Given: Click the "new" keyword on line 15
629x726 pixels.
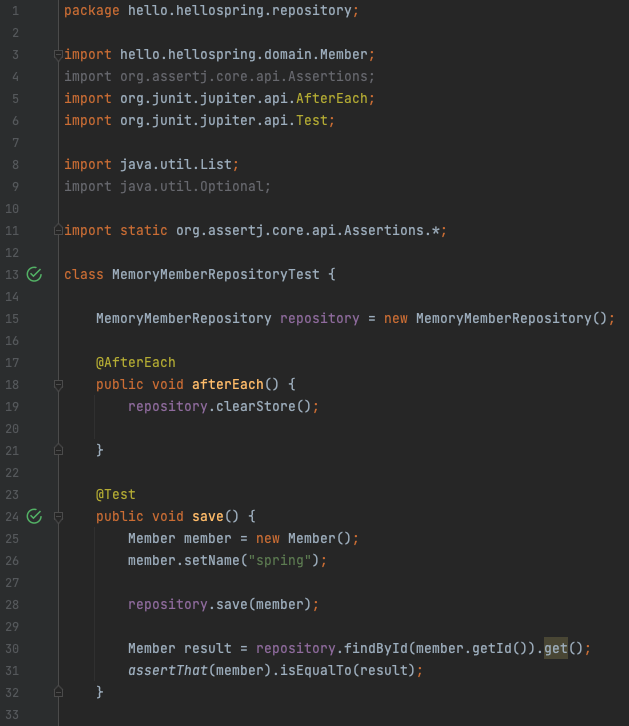Looking at the screenshot, I should [x=396, y=319].
